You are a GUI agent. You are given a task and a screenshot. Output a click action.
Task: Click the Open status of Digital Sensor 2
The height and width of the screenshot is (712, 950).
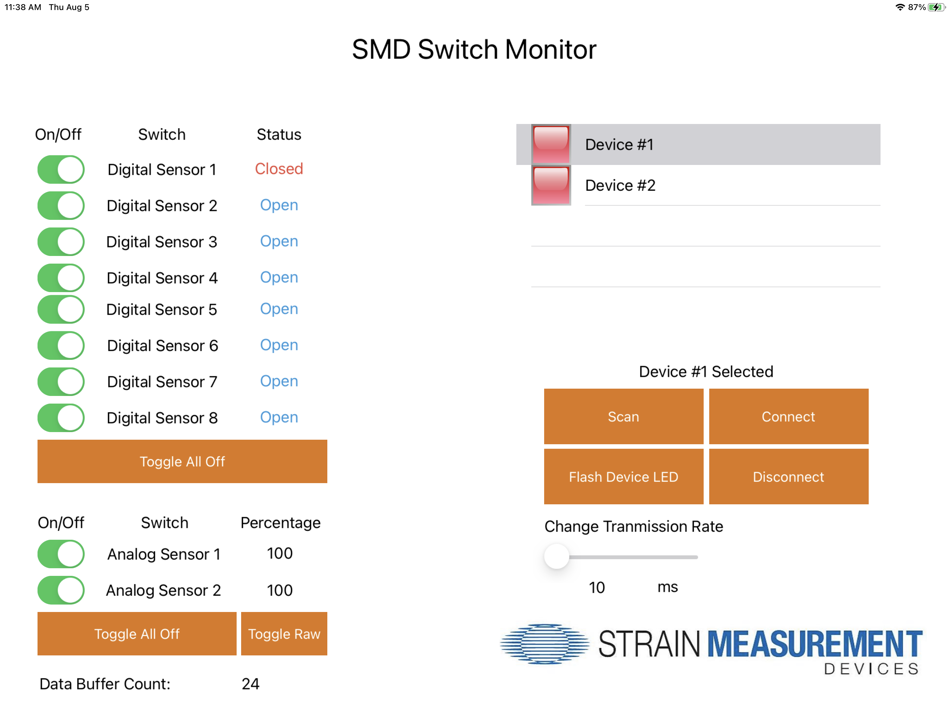point(279,205)
